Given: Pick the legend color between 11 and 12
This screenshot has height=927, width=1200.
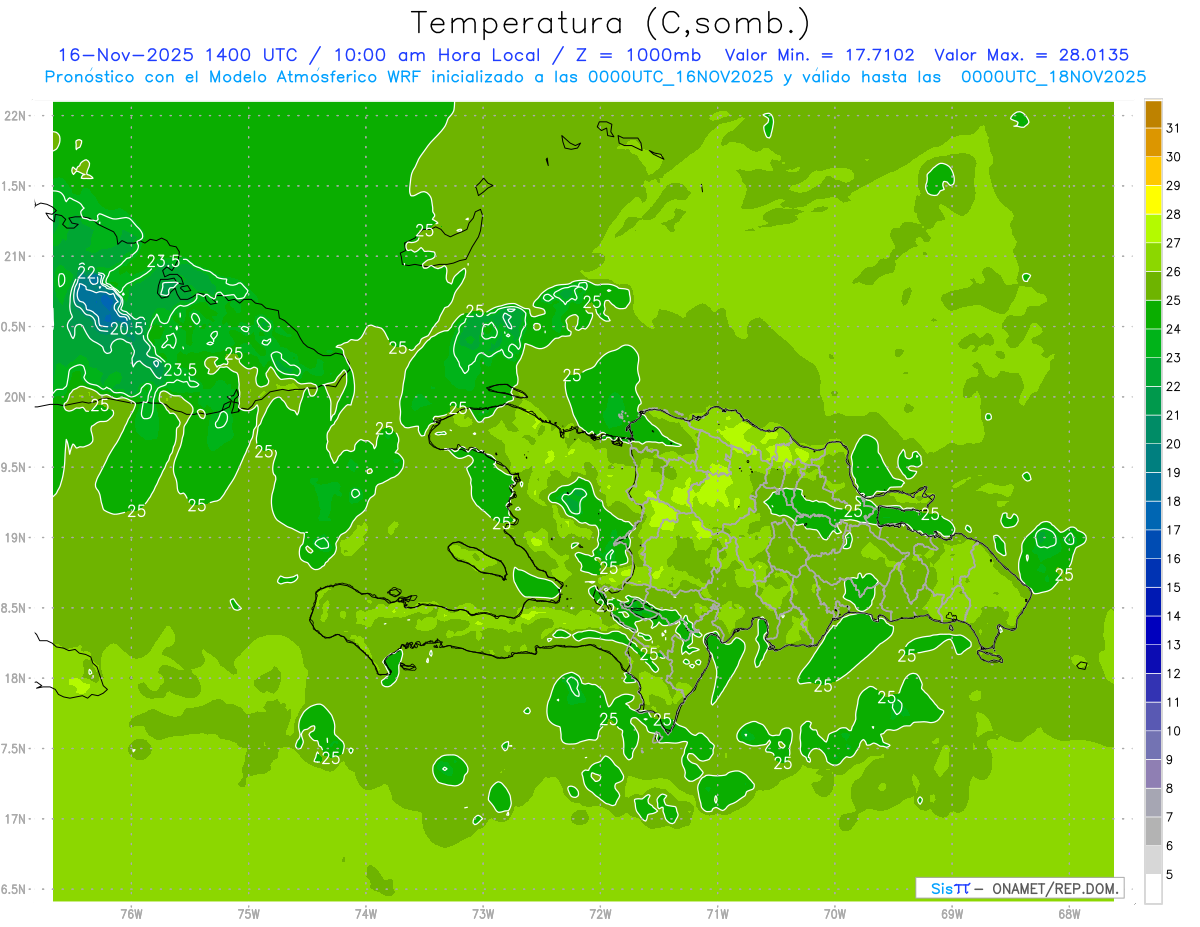Looking at the screenshot, I should pyautogui.click(x=1153, y=688).
